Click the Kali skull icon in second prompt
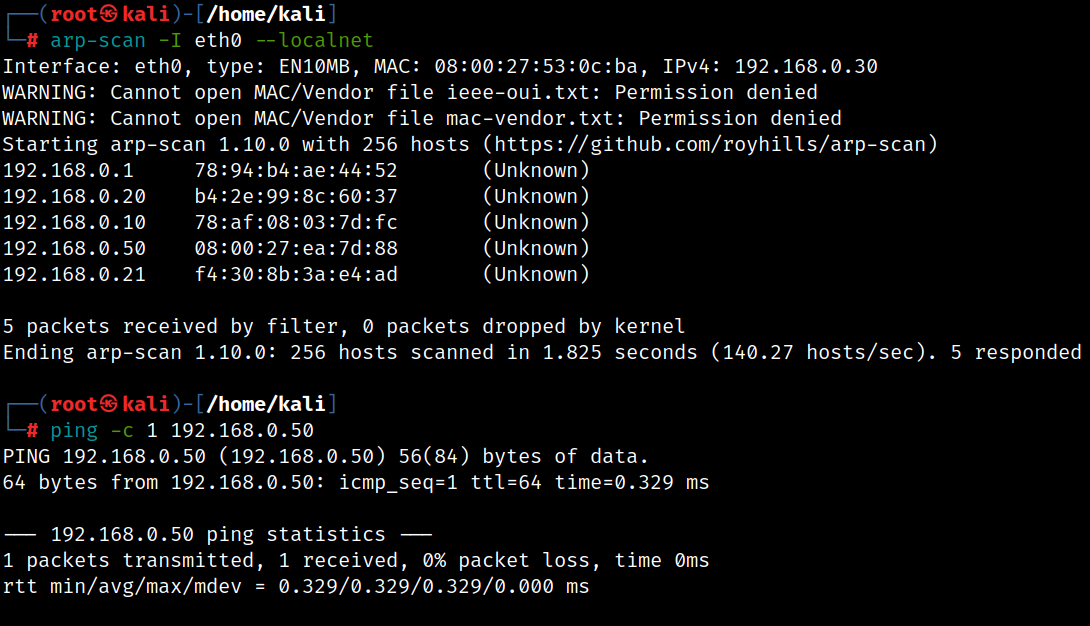This screenshot has height=626, width=1090. 109,404
